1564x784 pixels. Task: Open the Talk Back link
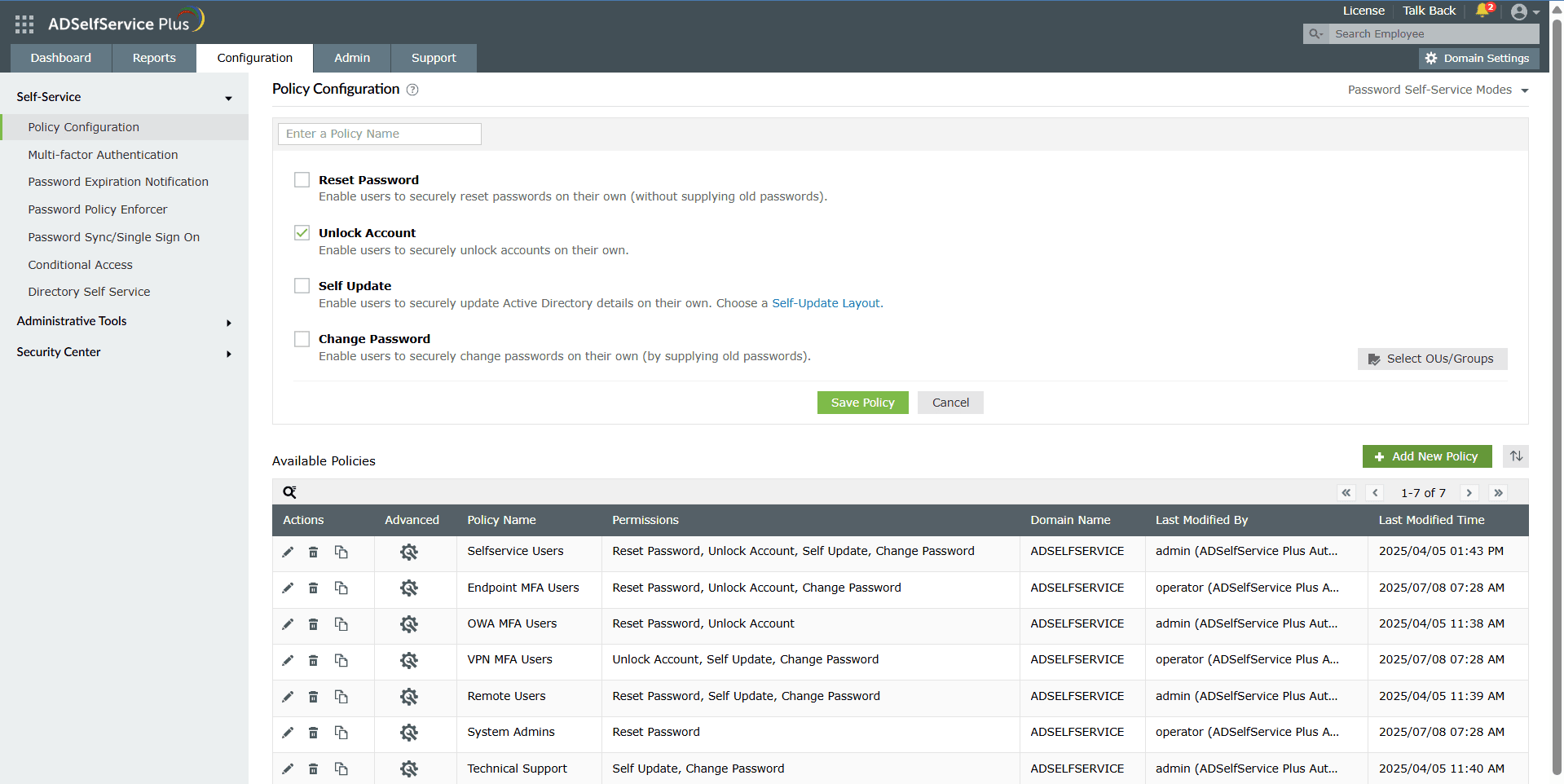tap(1429, 11)
